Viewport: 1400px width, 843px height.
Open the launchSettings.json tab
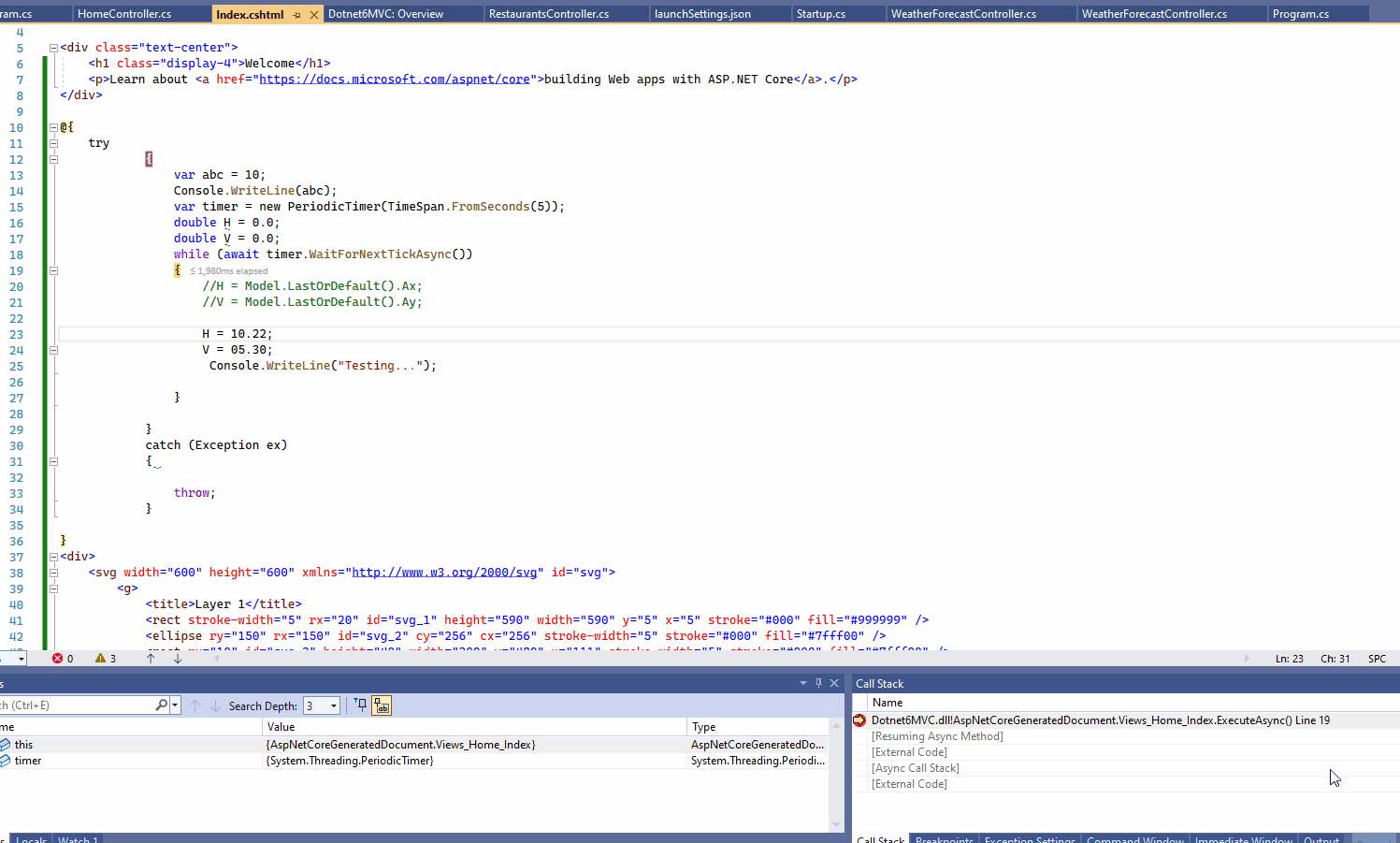tap(702, 14)
